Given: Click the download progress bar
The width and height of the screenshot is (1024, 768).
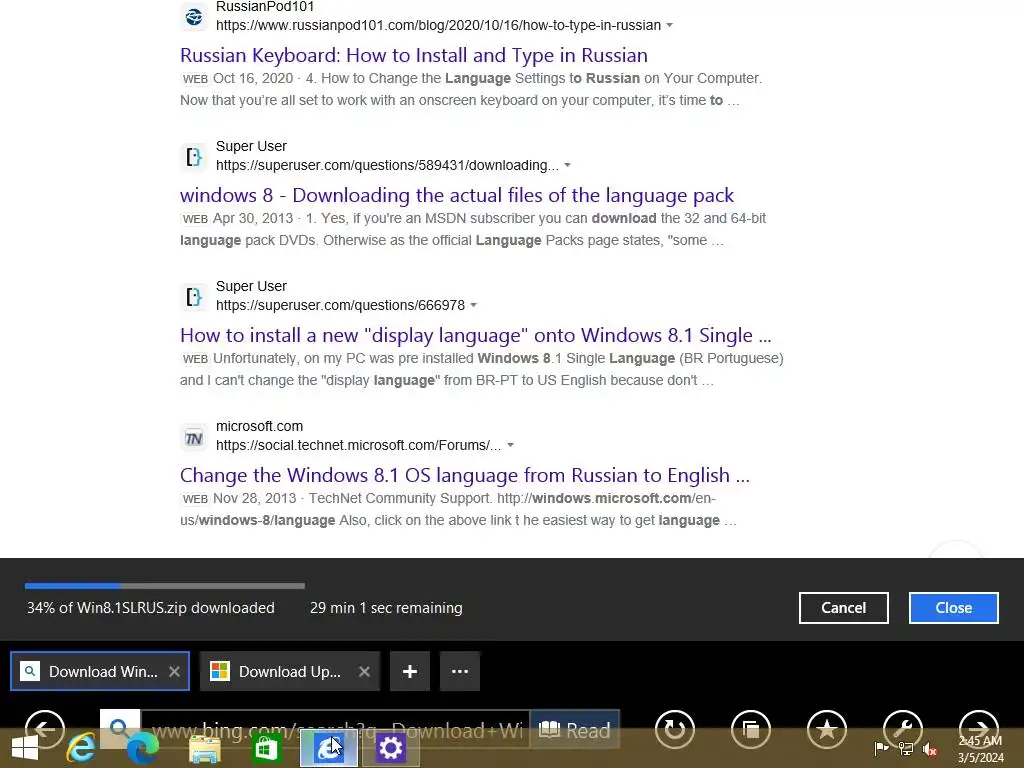Looking at the screenshot, I should pos(165,586).
